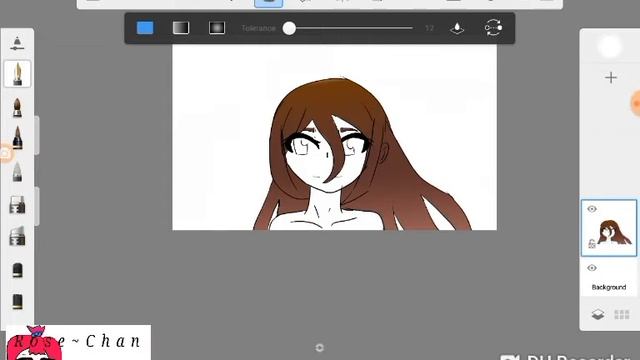The width and height of the screenshot is (640, 360).
Task: Open the grid view icon in layer panel
Action: click(x=622, y=314)
